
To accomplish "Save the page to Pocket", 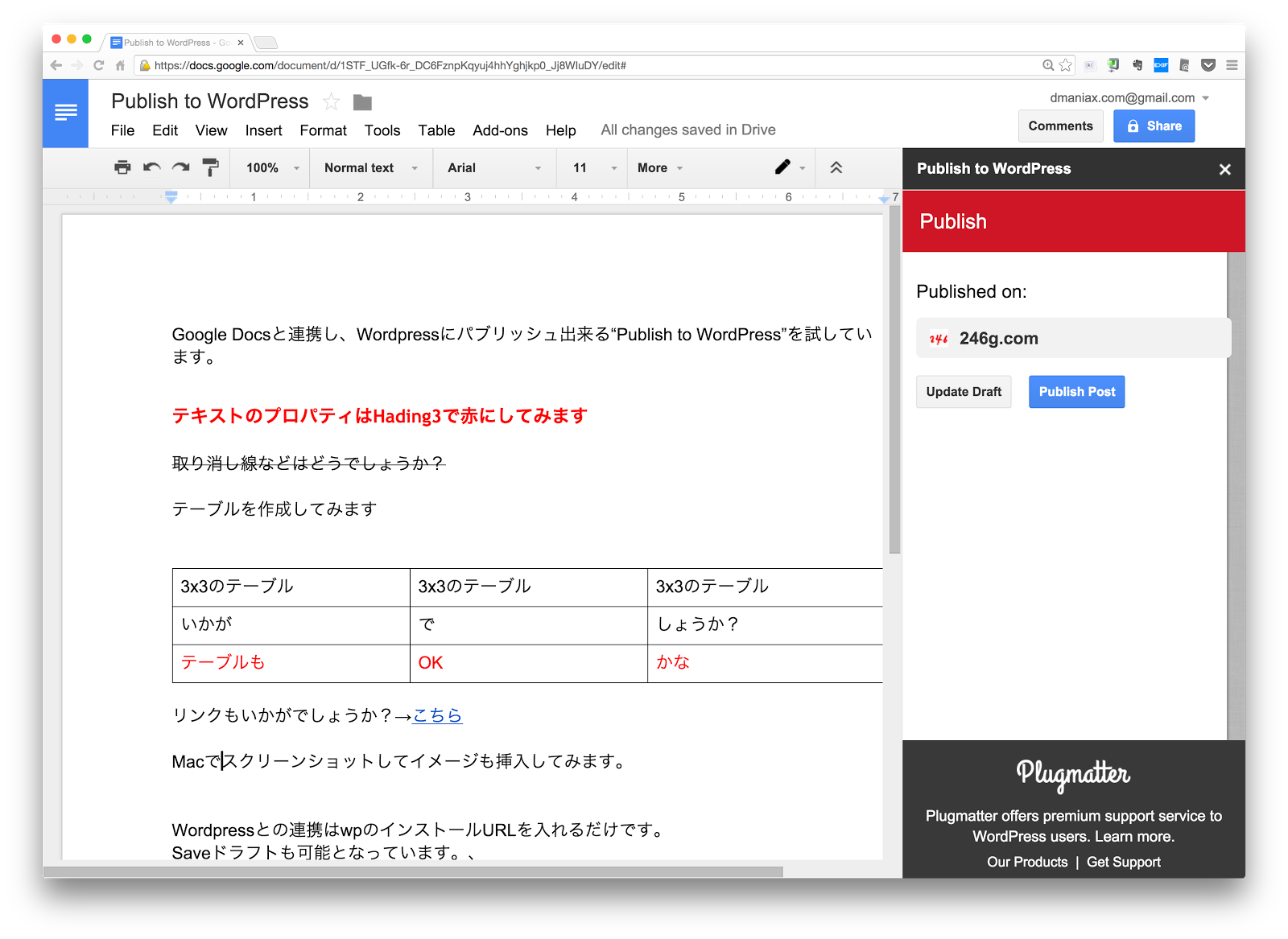I will coord(1208,65).
